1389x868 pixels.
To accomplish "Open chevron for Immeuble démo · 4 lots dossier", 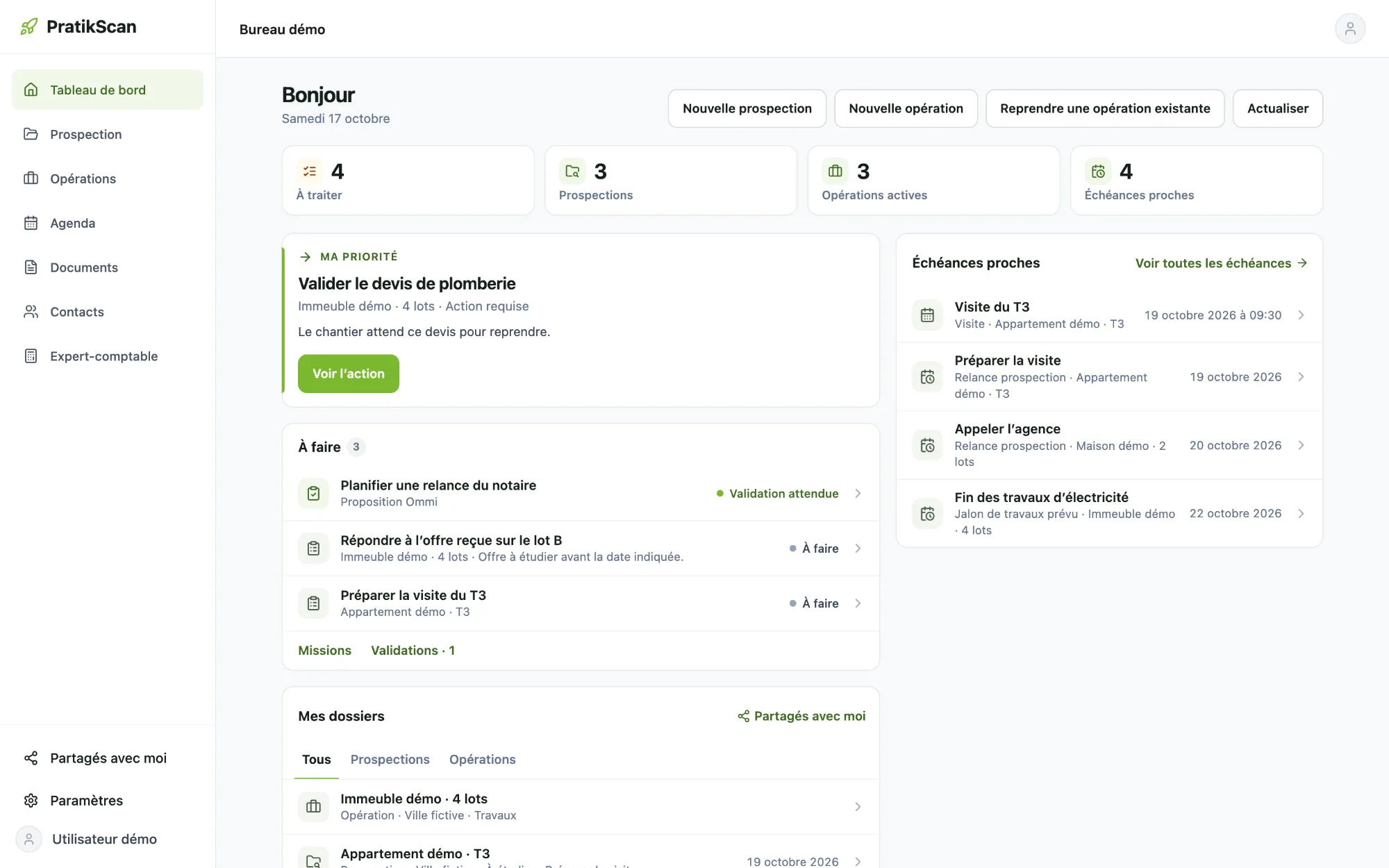I will [x=858, y=807].
